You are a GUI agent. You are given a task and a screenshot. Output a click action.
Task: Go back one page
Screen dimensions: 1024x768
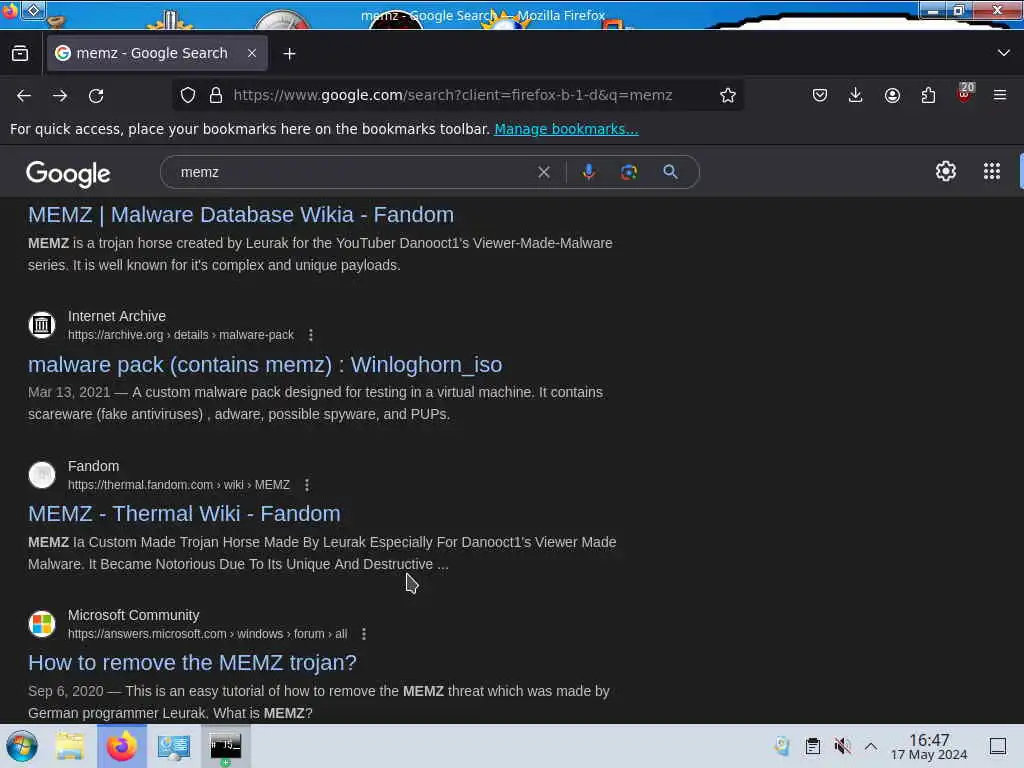[x=24, y=95]
